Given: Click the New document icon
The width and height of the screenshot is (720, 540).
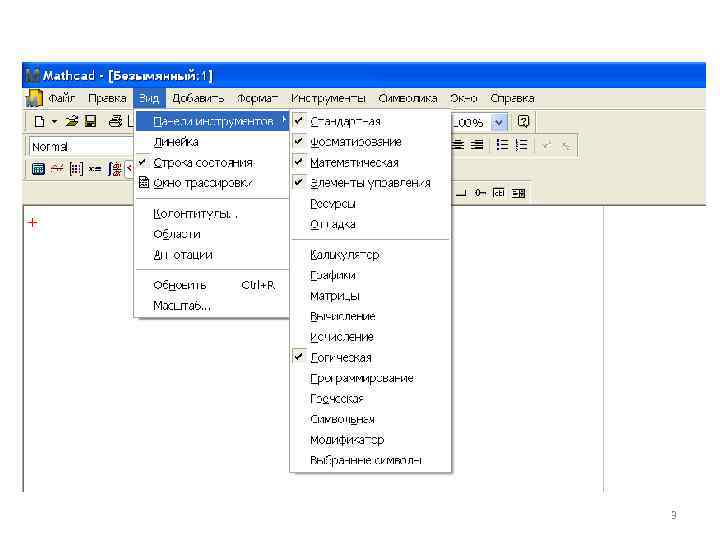Looking at the screenshot, I should click(x=39, y=122).
